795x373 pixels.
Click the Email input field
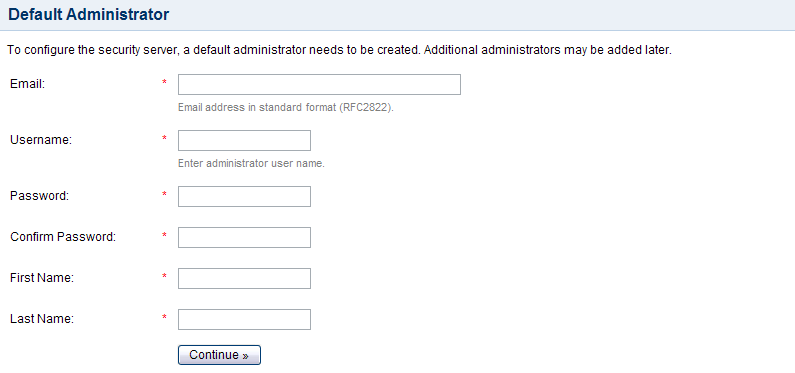tap(319, 85)
